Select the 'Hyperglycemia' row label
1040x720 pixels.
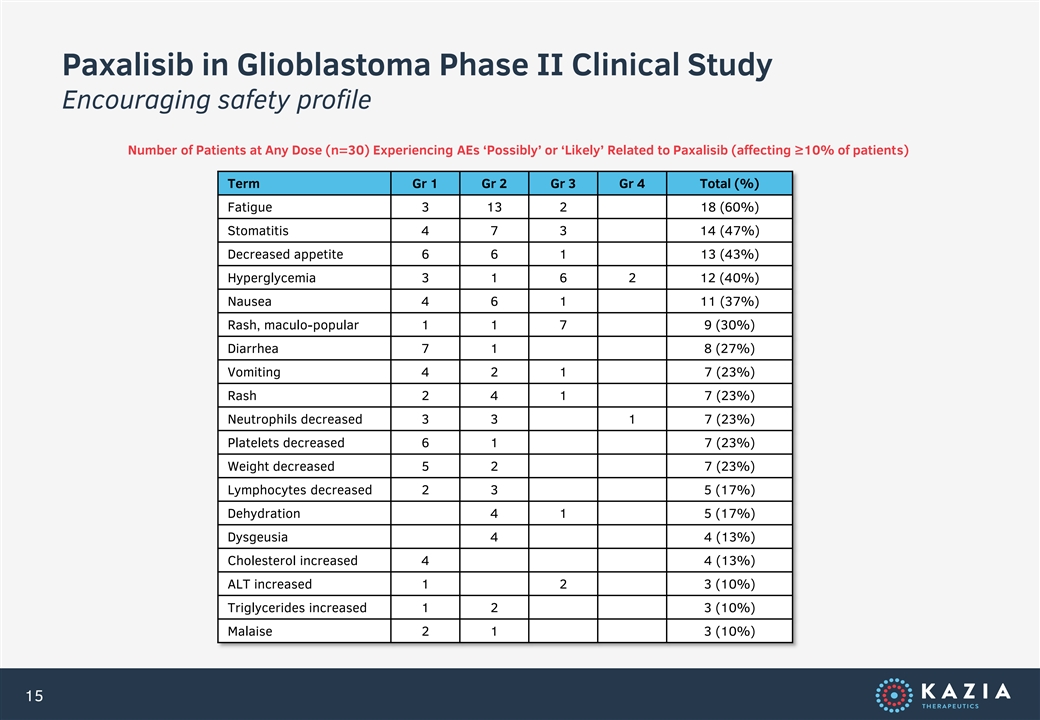[271, 278]
